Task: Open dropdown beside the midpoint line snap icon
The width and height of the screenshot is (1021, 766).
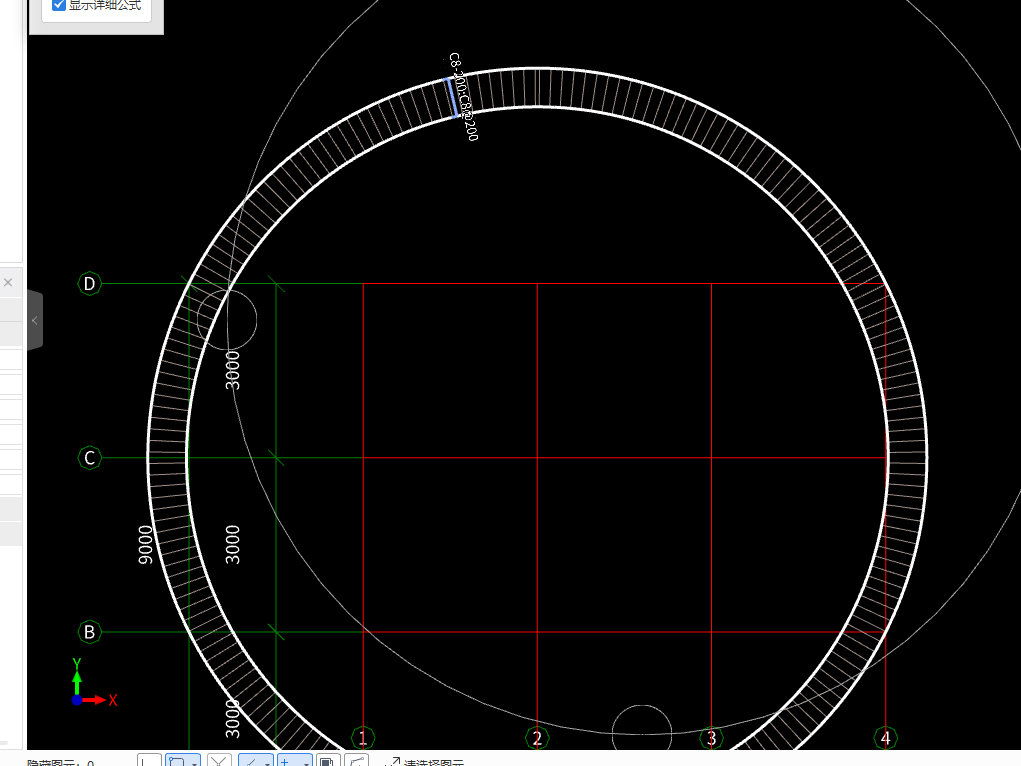Action: [268, 763]
